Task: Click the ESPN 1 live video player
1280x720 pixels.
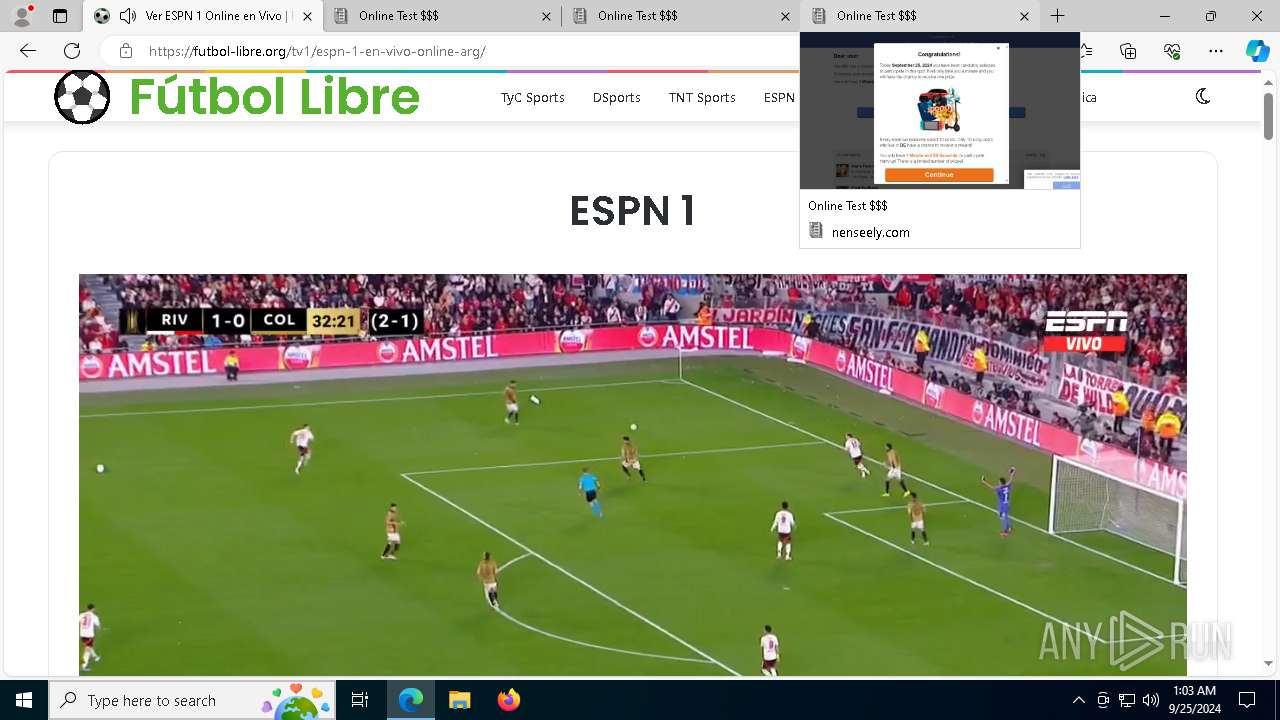Action: (633, 475)
